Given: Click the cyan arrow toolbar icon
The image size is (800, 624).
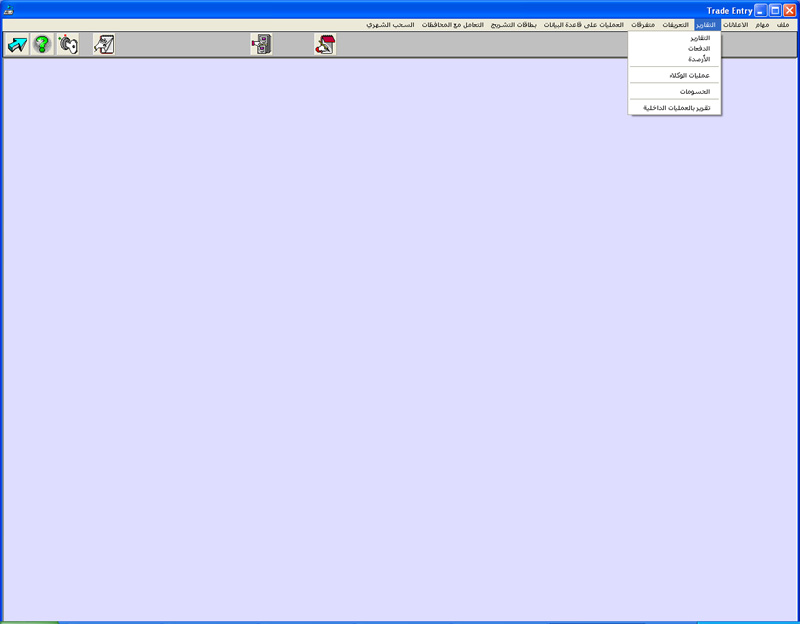Looking at the screenshot, I should pyautogui.click(x=17, y=44).
